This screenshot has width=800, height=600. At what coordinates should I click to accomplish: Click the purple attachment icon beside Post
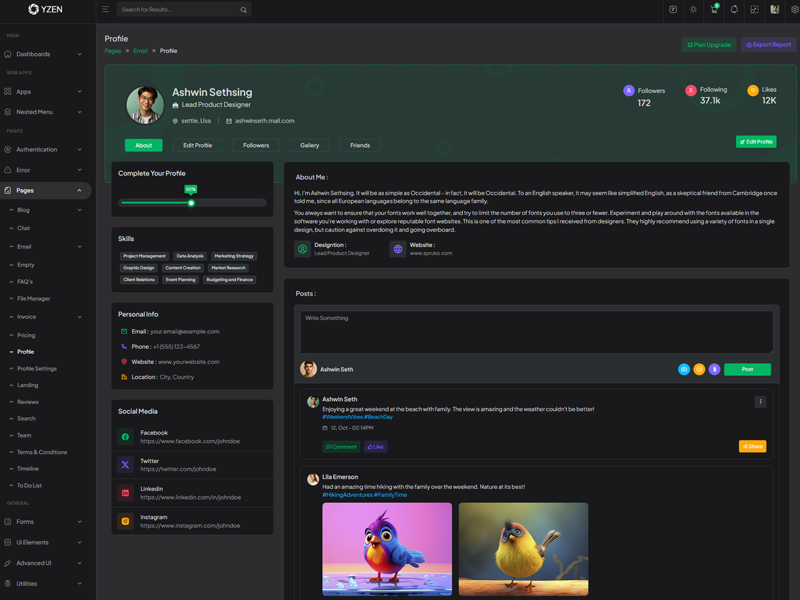click(x=714, y=369)
